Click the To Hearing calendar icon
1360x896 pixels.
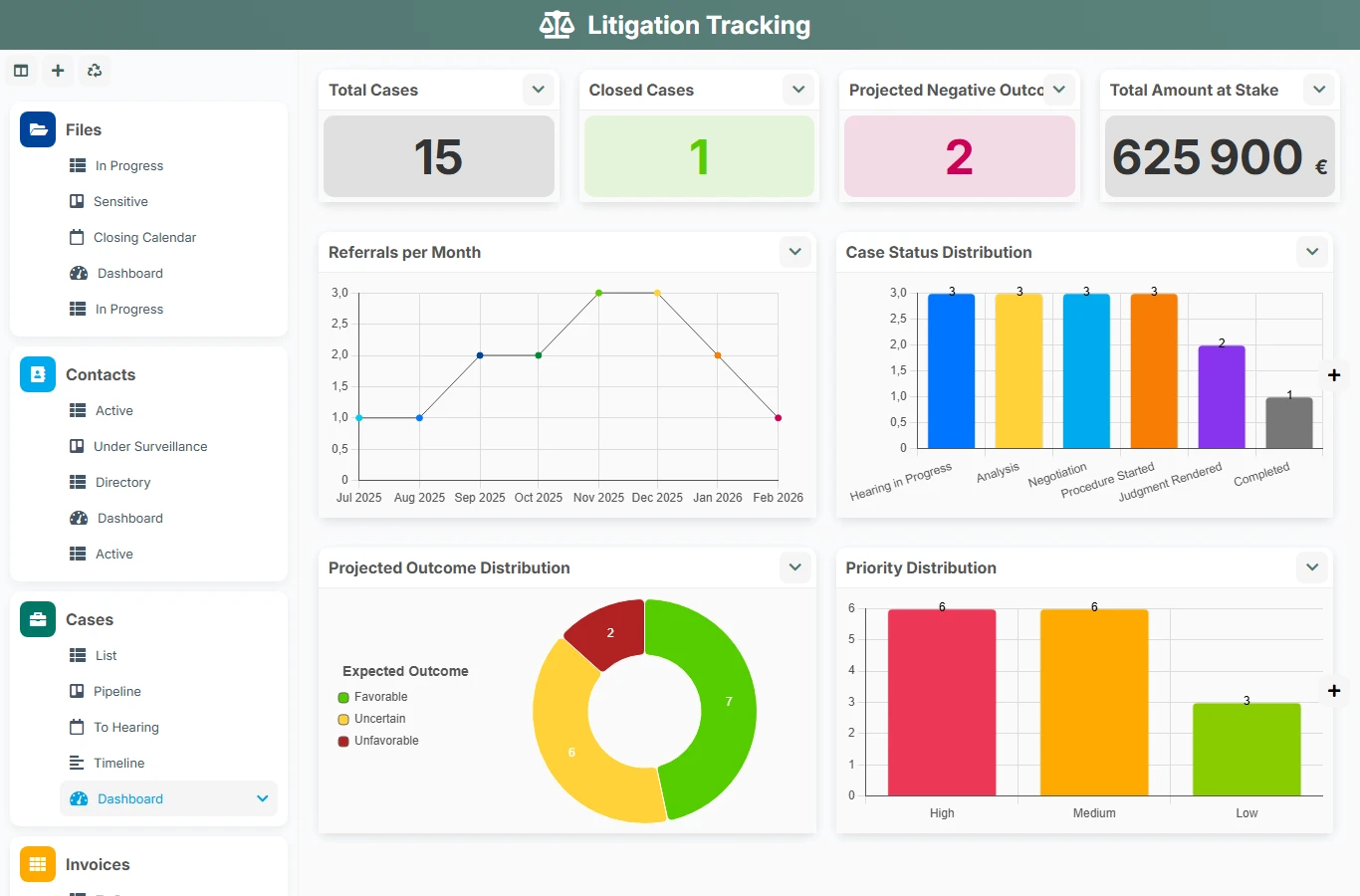tap(77, 727)
